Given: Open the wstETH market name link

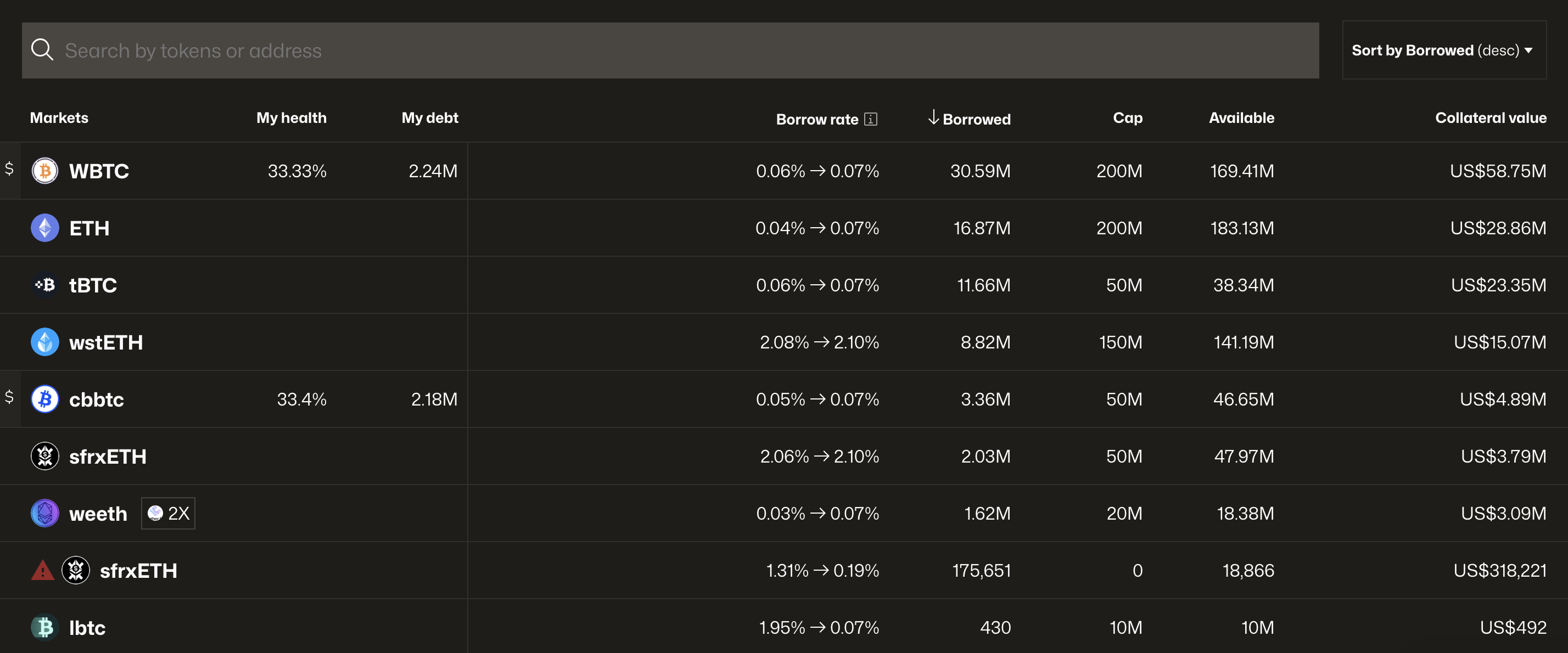Looking at the screenshot, I should pos(106,342).
